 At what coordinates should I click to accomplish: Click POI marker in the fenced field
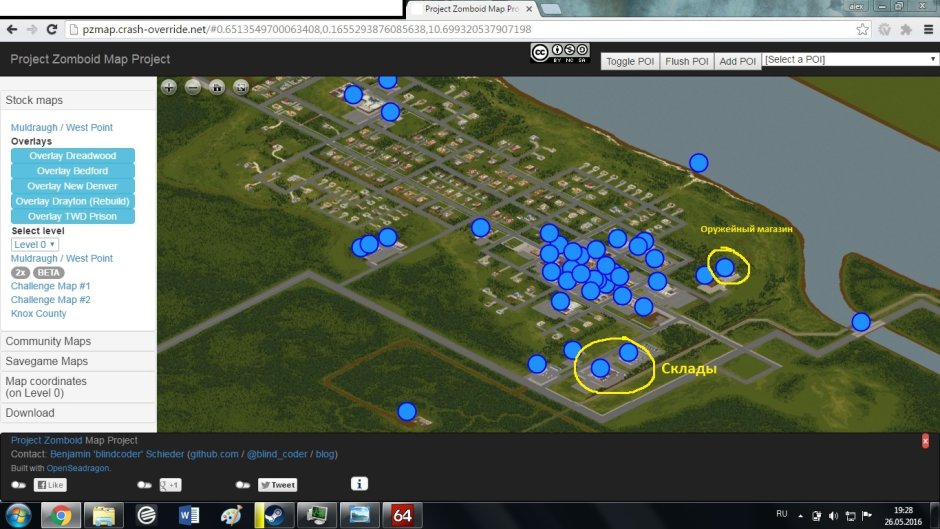coord(406,411)
